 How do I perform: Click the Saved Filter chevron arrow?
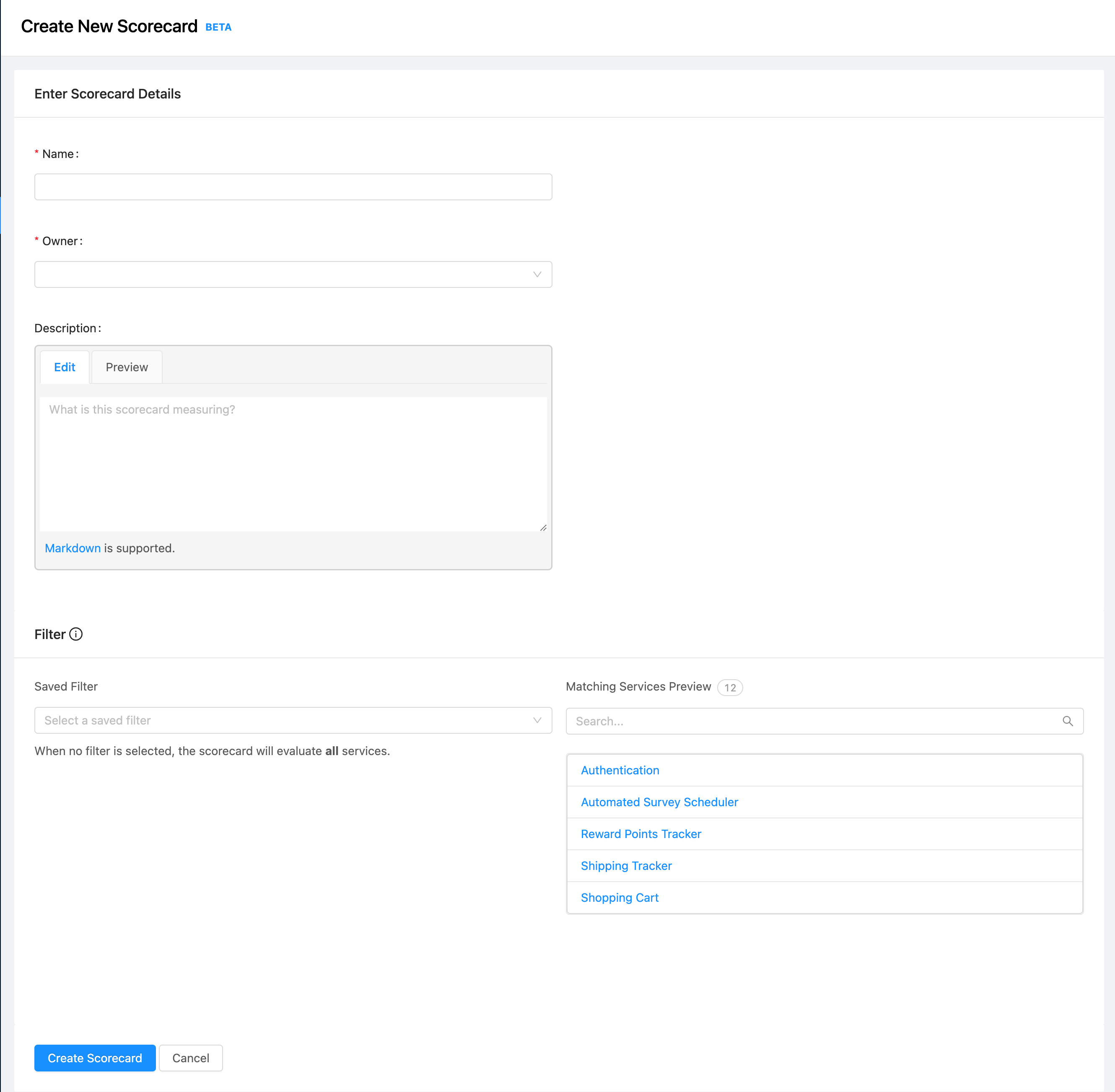(x=537, y=720)
